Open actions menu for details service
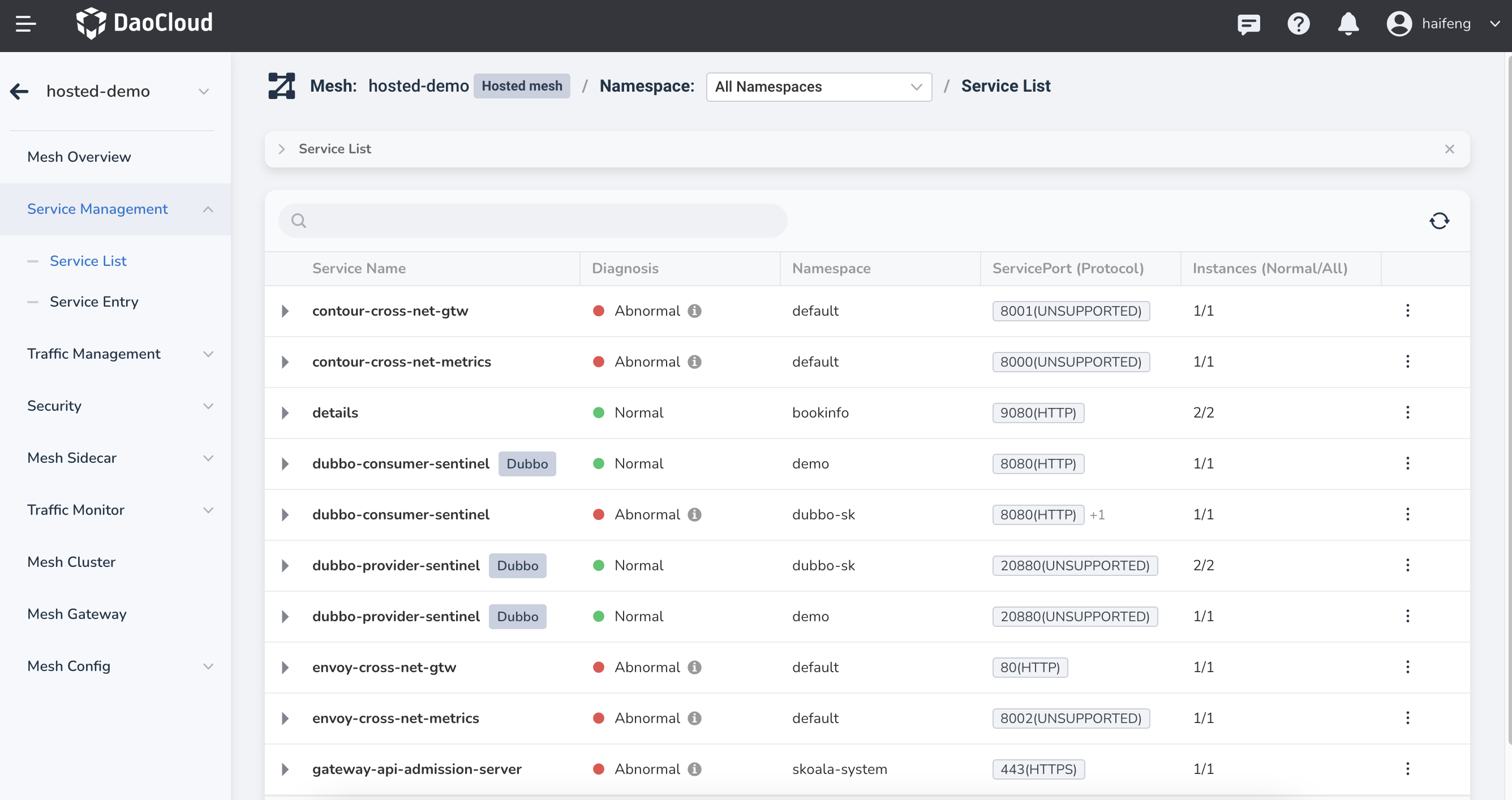Viewport: 1512px width, 800px height. [1407, 413]
